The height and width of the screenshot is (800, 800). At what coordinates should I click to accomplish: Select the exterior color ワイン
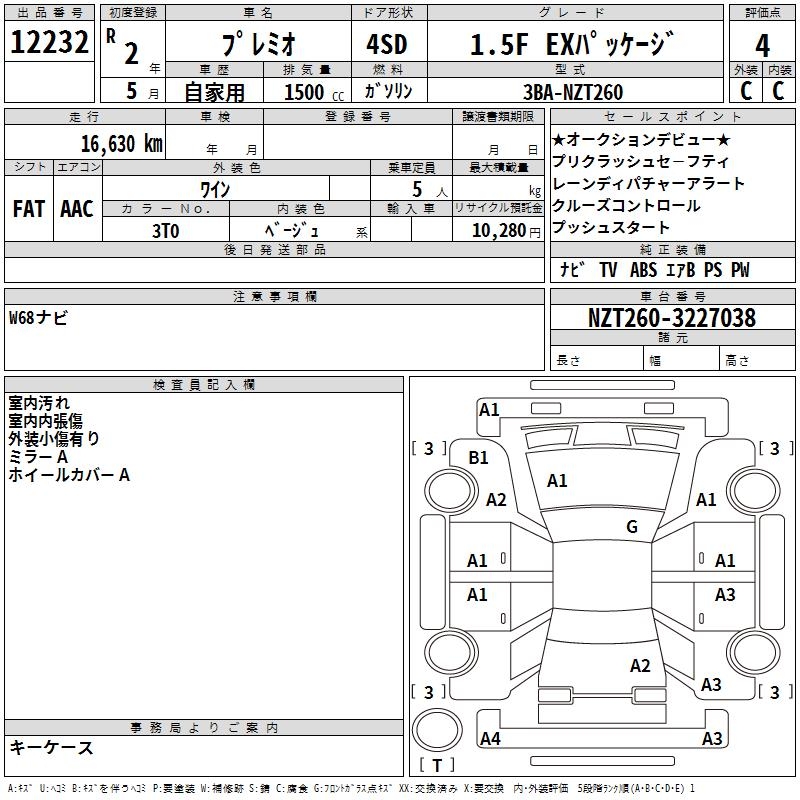(x=215, y=190)
